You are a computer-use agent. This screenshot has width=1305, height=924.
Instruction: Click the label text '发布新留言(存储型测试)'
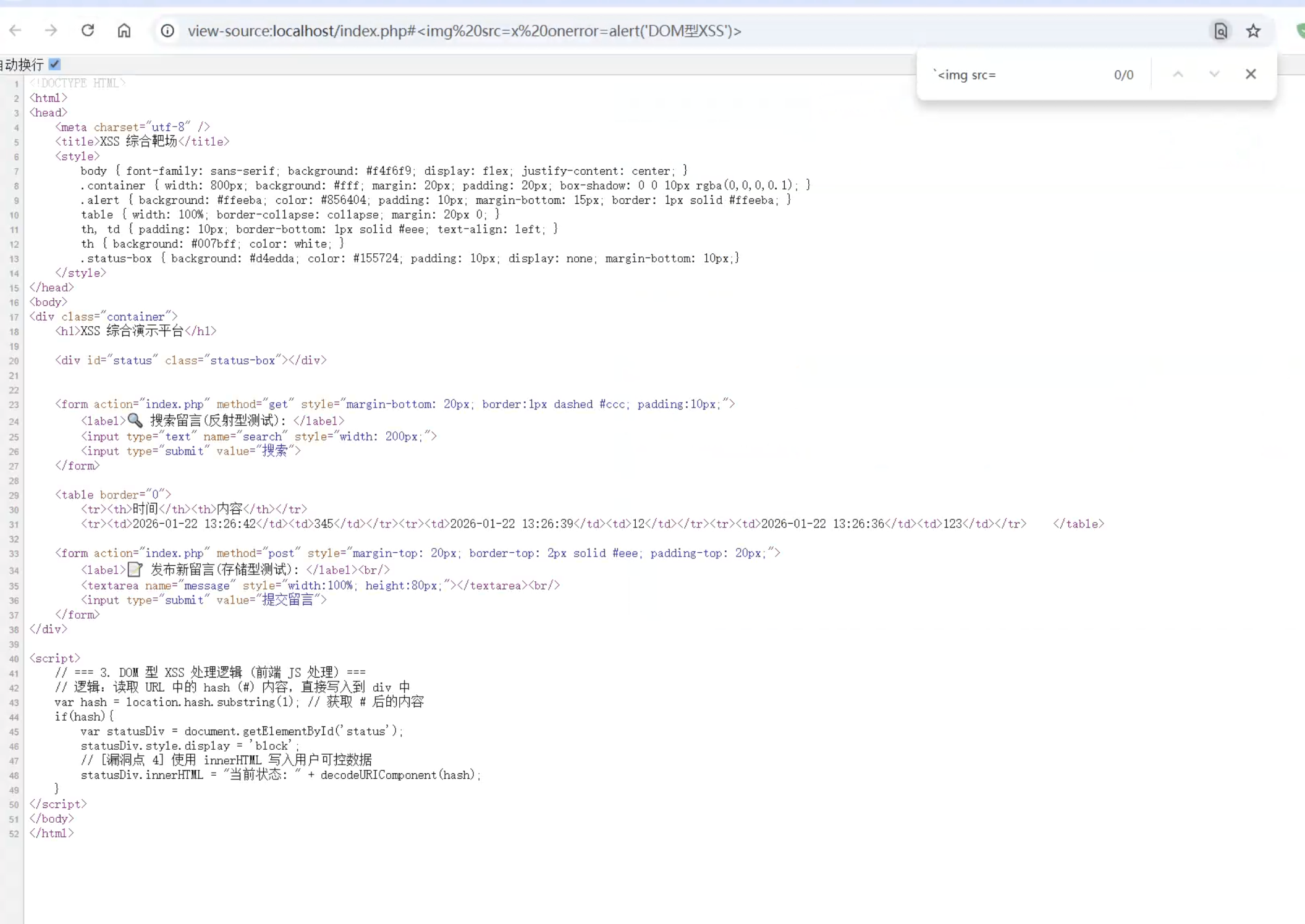(x=222, y=570)
